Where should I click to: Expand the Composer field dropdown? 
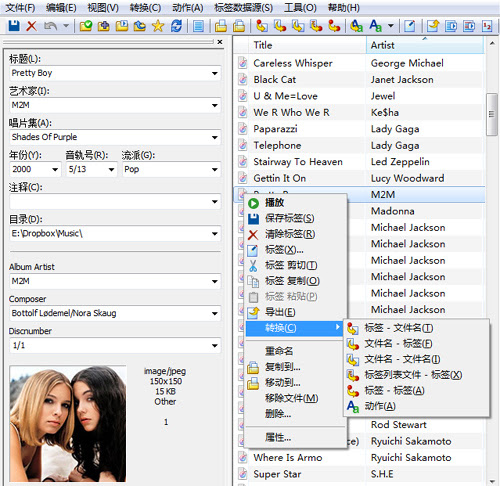(x=215, y=313)
